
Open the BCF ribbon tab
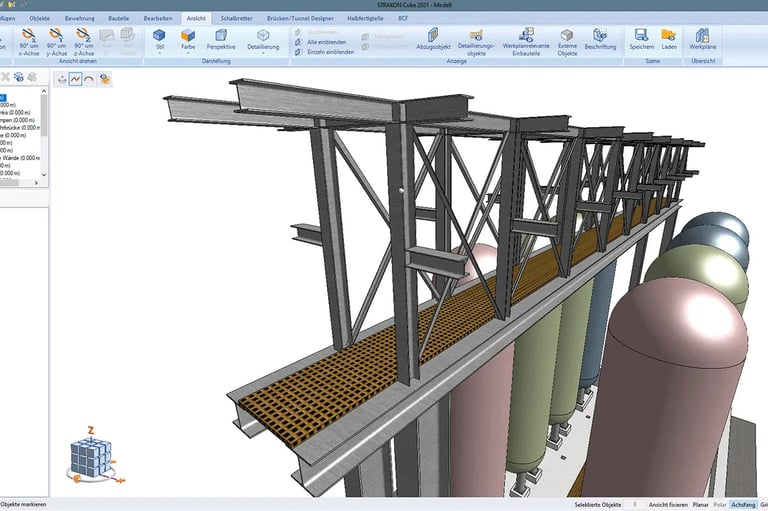(x=403, y=18)
